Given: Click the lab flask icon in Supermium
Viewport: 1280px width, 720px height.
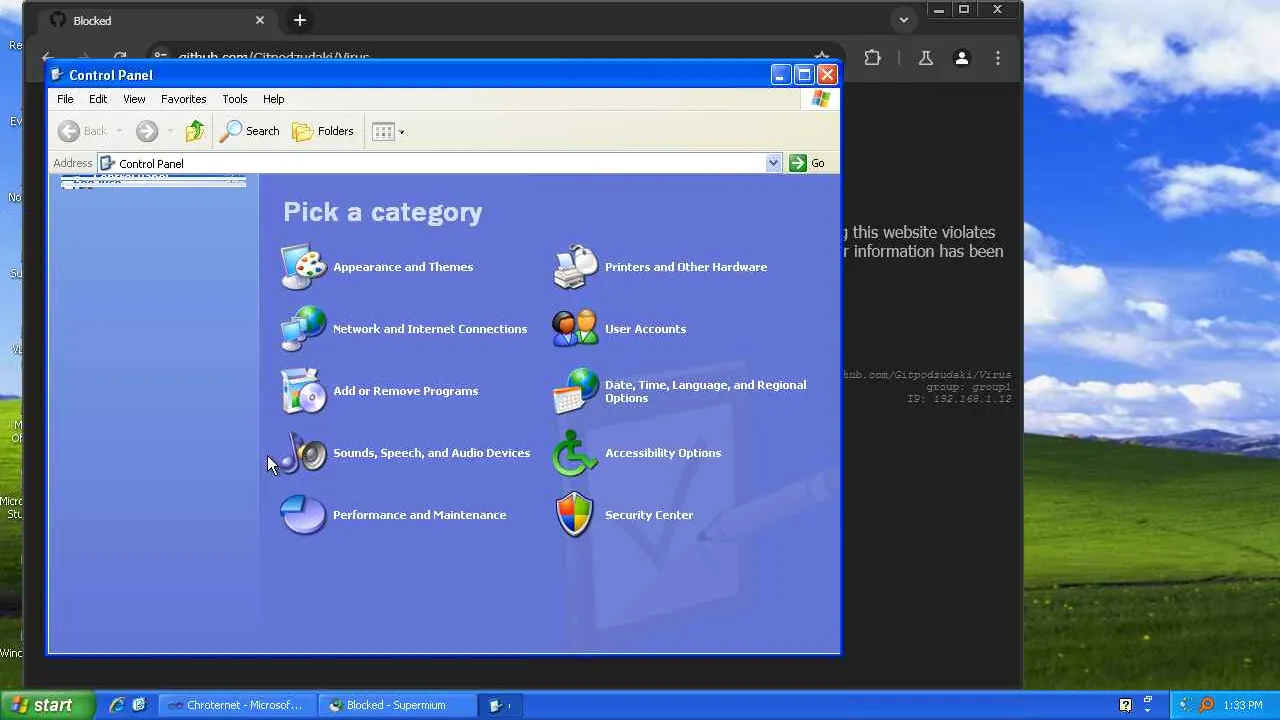Looking at the screenshot, I should pyautogui.click(x=926, y=58).
